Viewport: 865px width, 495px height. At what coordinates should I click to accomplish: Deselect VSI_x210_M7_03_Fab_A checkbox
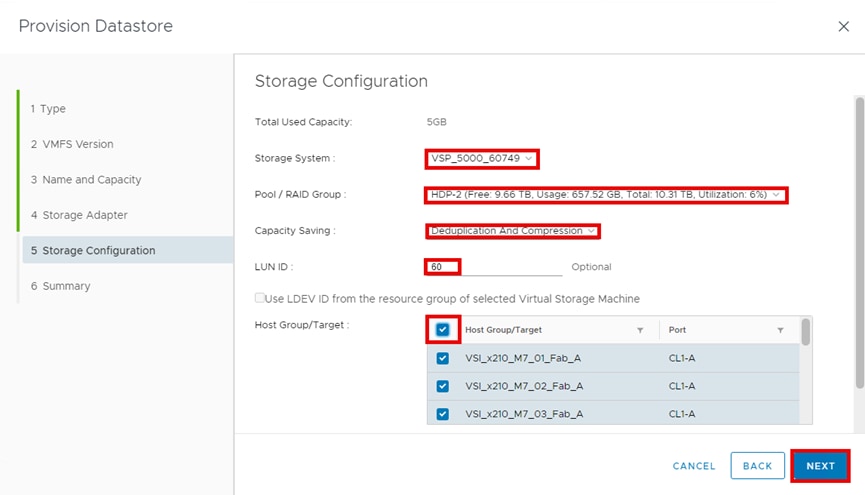[x=443, y=413]
